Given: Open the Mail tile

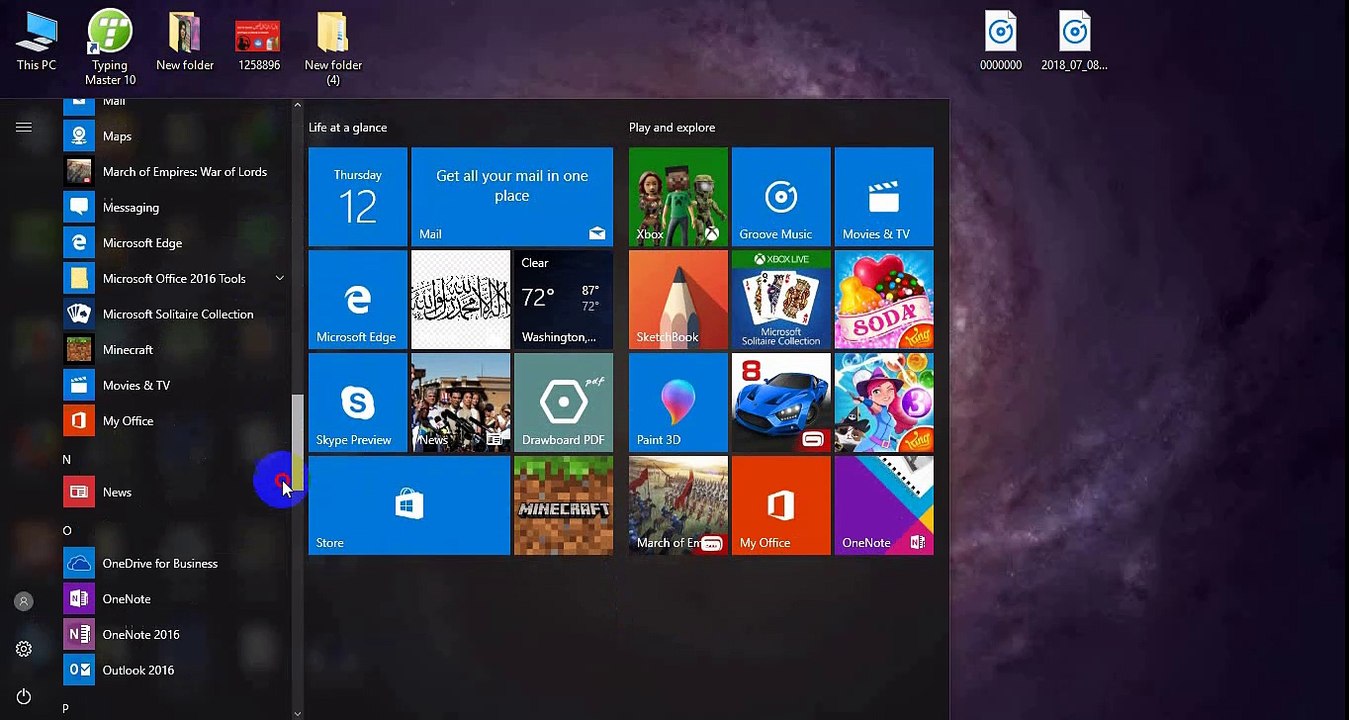Looking at the screenshot, I should click(512, 197).
